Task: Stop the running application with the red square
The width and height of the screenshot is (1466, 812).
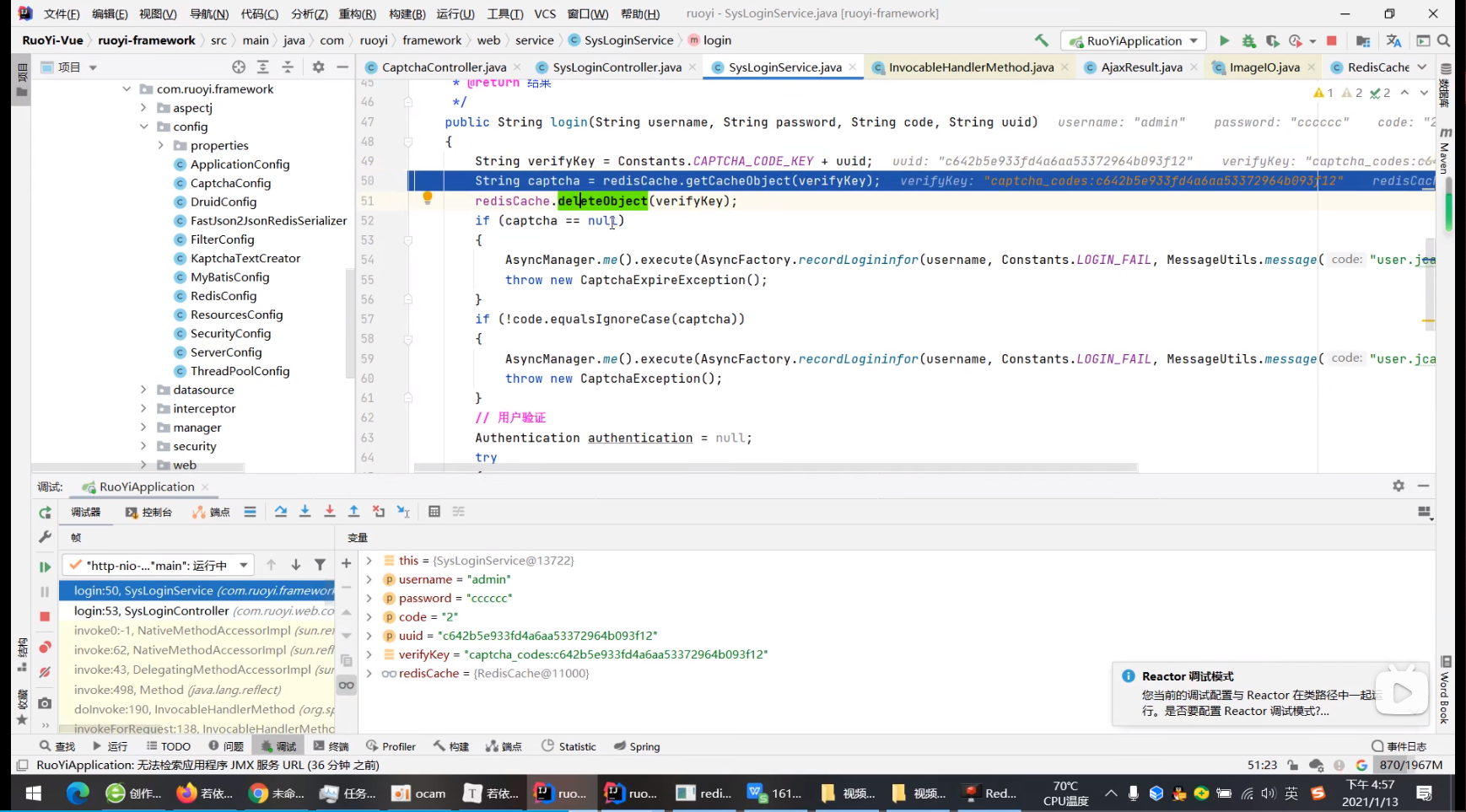Action: point(1332,40)
